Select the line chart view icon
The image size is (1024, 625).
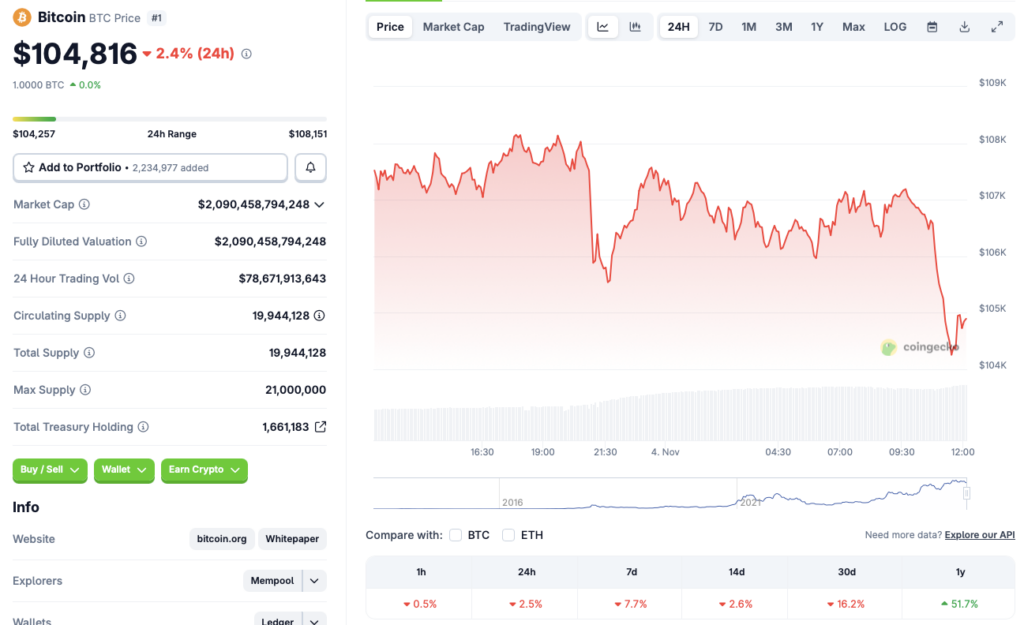(x=602, y=27)
